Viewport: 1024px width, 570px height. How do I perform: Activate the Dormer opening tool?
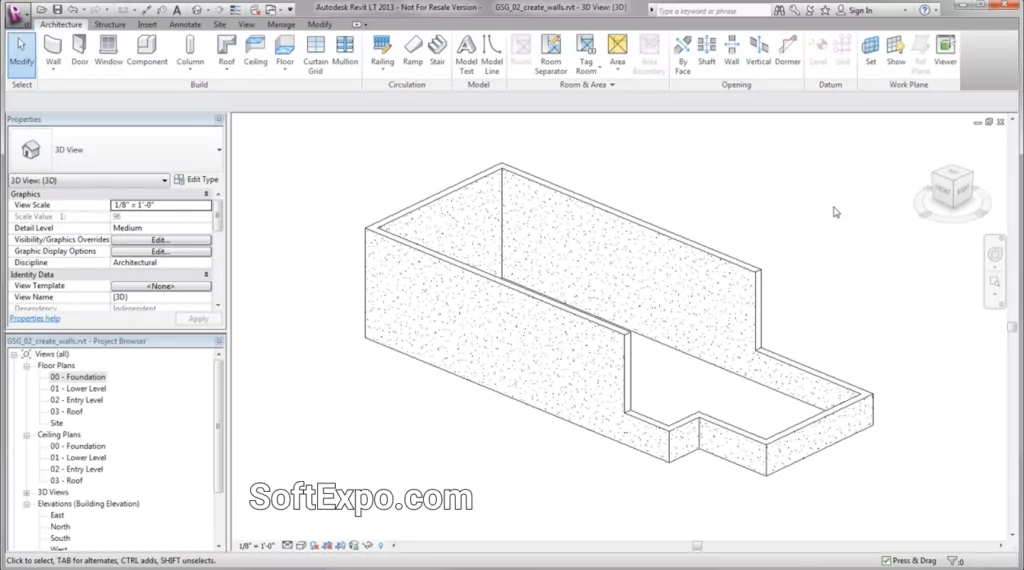click(x=788, y=50)
